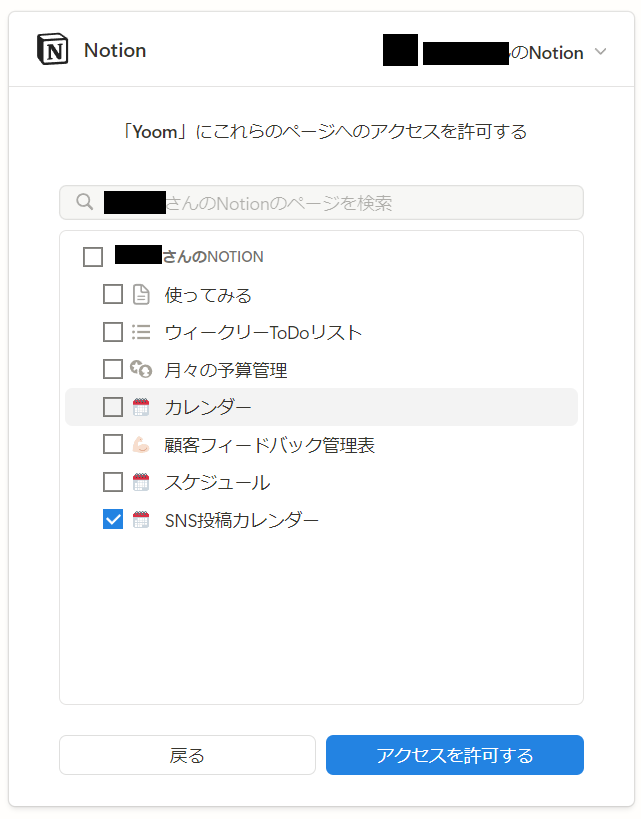Select the 顧客フィードバック管理表 page row

[270, 445]
